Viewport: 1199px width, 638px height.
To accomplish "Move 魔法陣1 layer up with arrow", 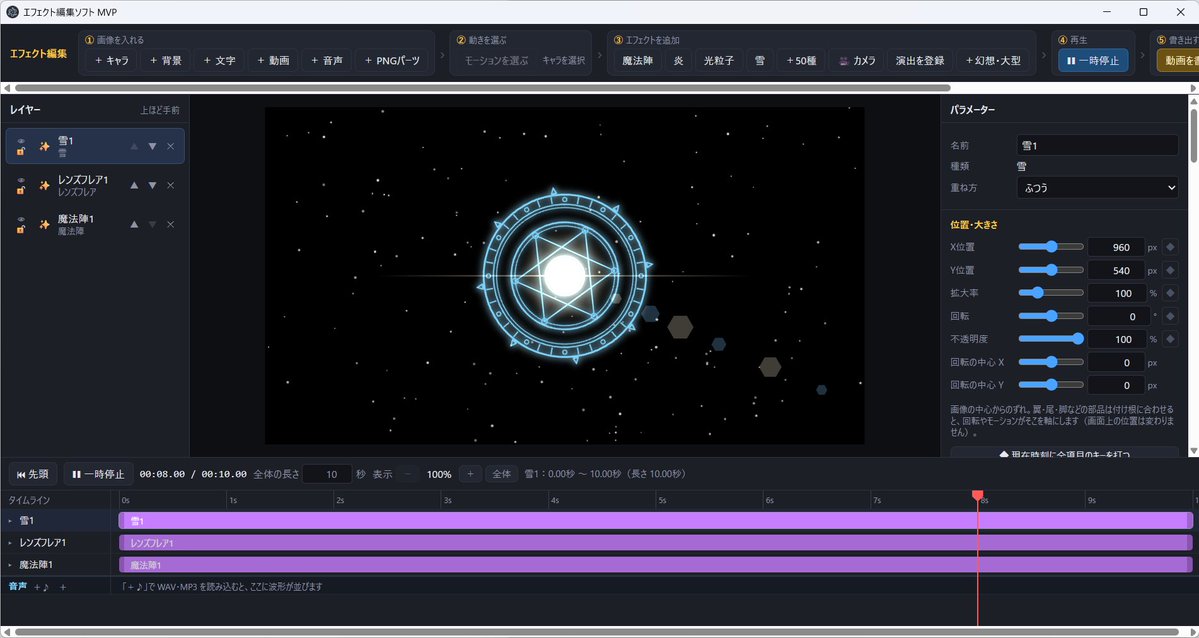I will point(135,224).
